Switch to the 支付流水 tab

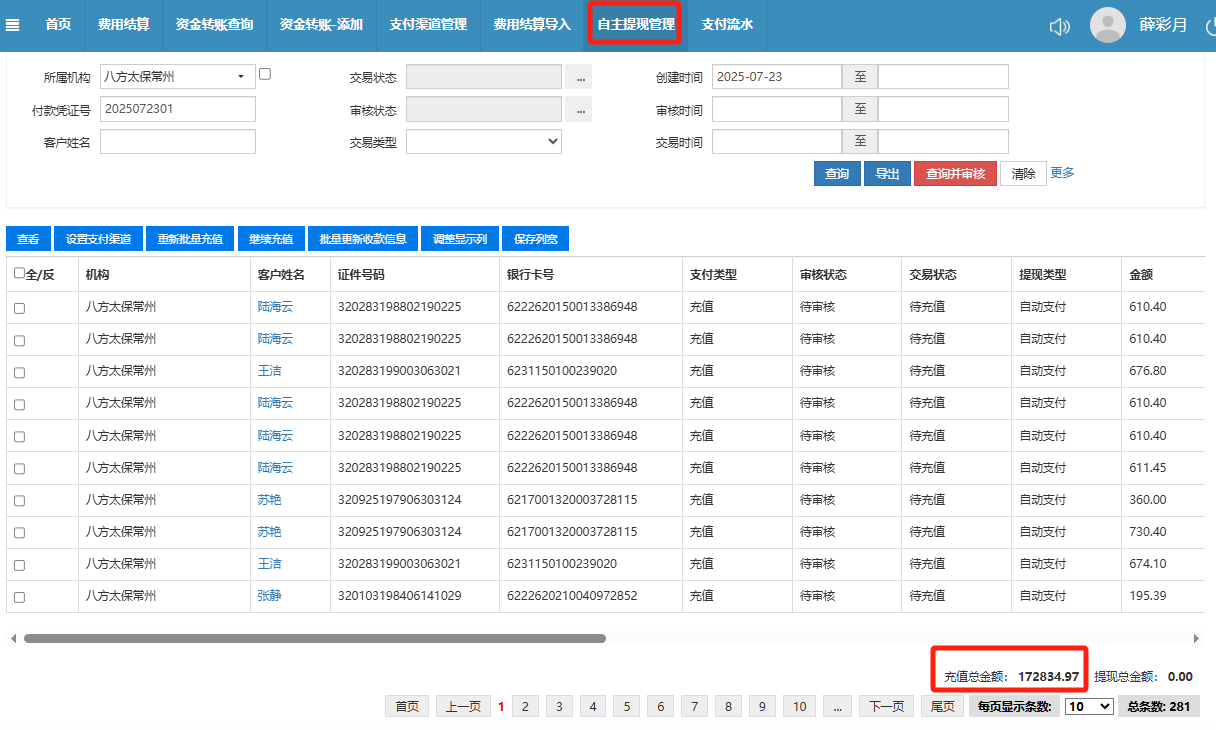coord(727,25)
